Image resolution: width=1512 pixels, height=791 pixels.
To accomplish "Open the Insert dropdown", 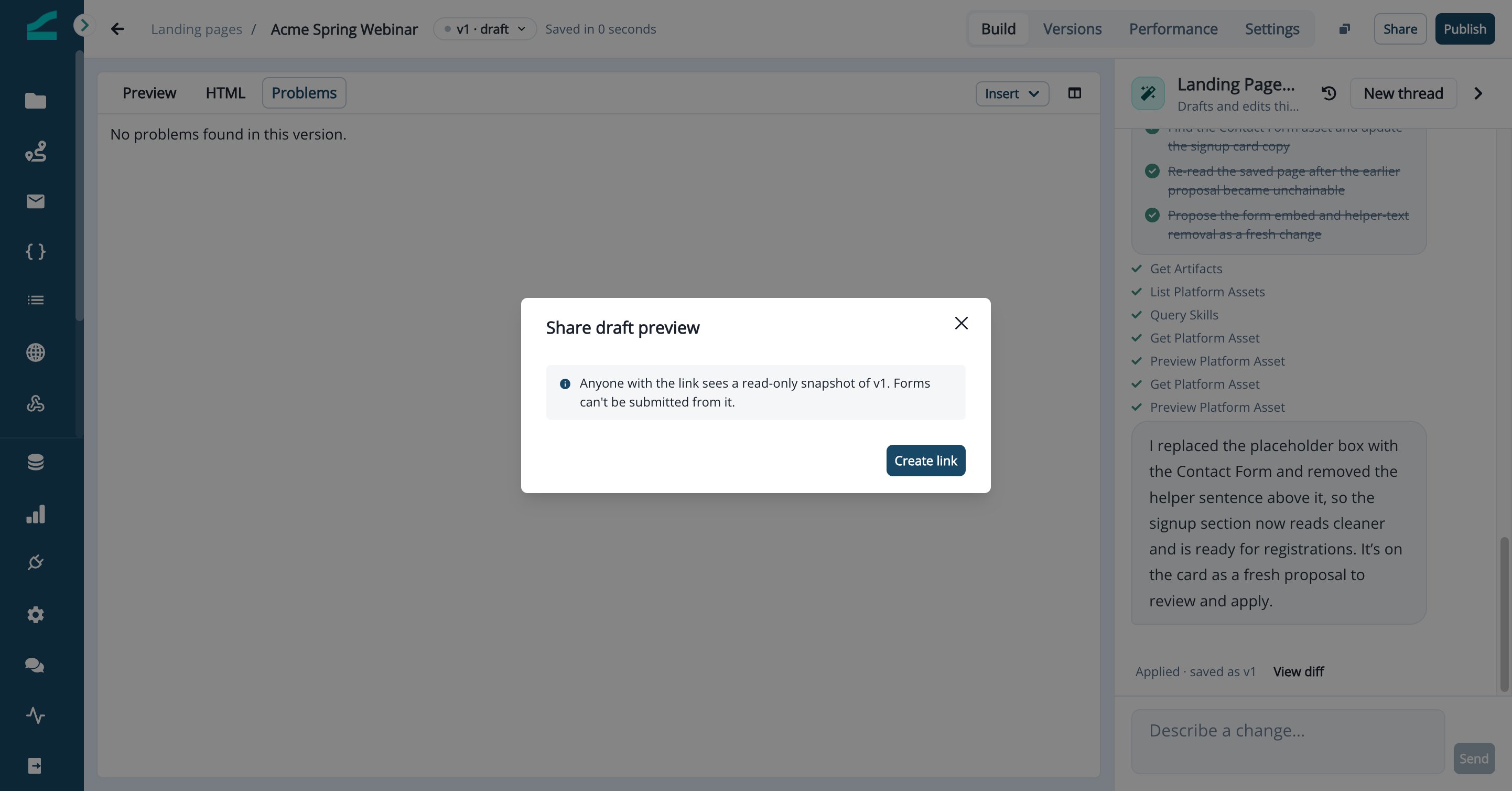I will click(x=1012, y=93).
